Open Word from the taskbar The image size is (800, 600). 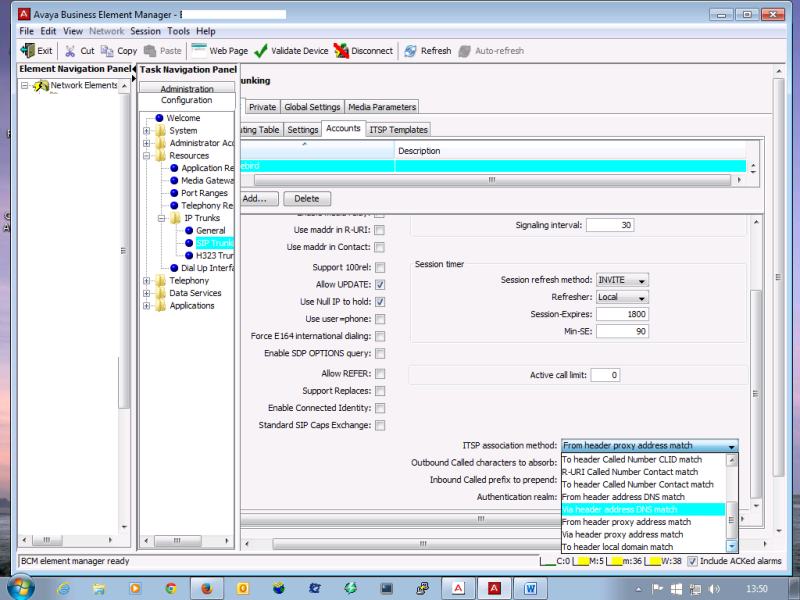pyautogui.click(x=530, y=588)
